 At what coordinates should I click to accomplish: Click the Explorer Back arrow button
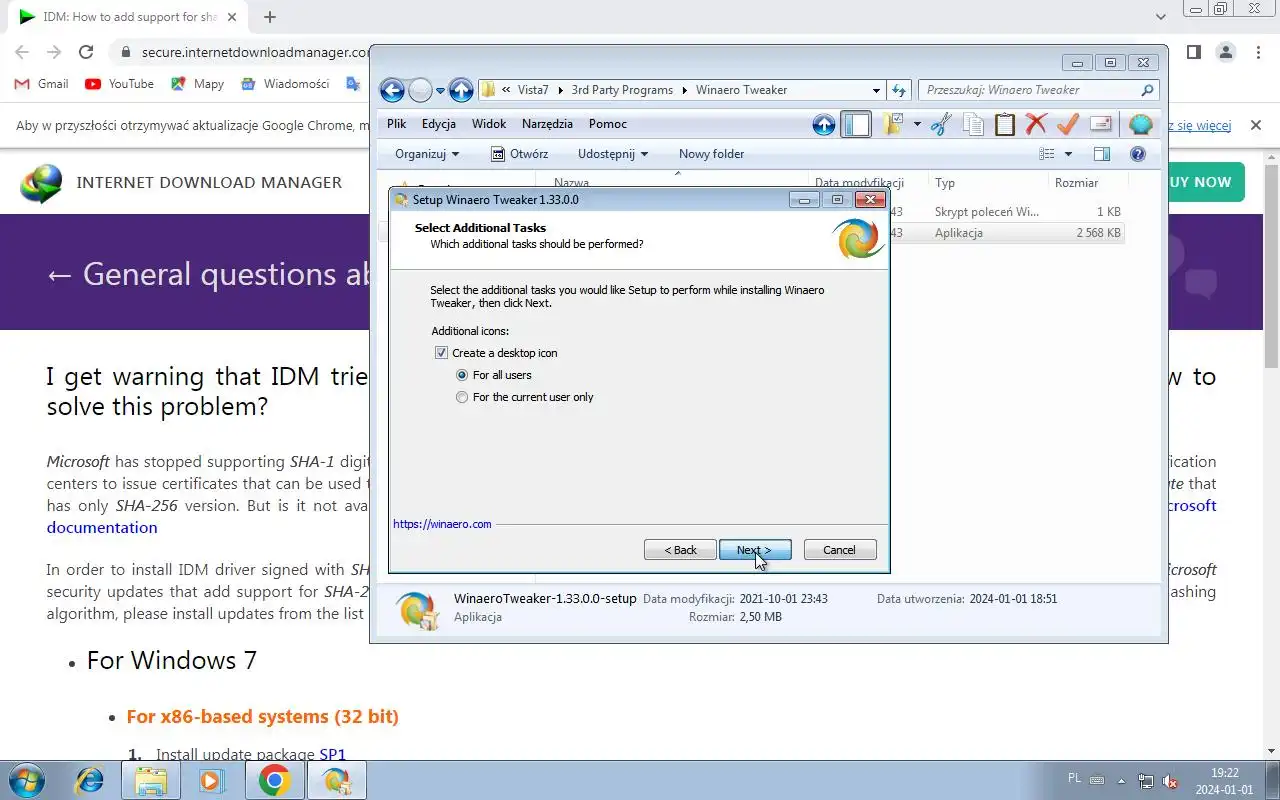392,91
